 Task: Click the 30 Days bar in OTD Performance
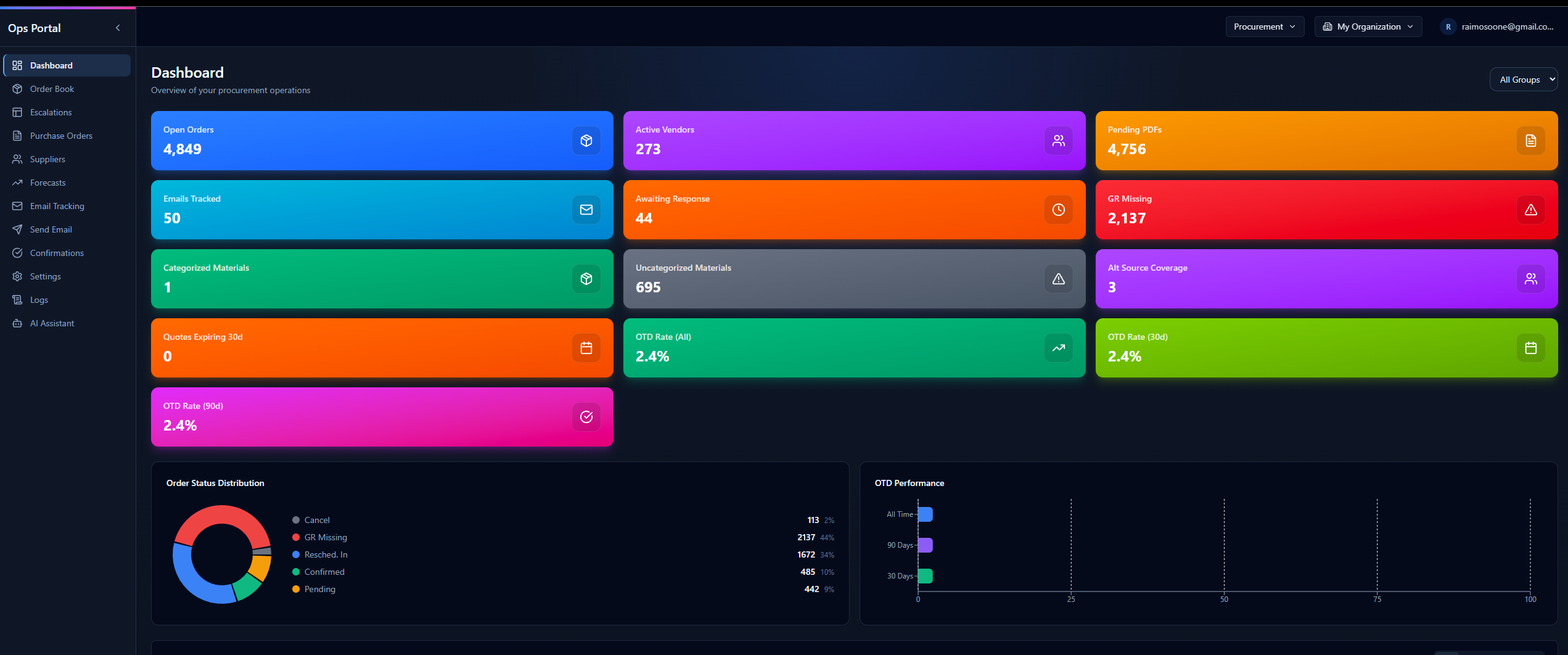coord(925,575)
